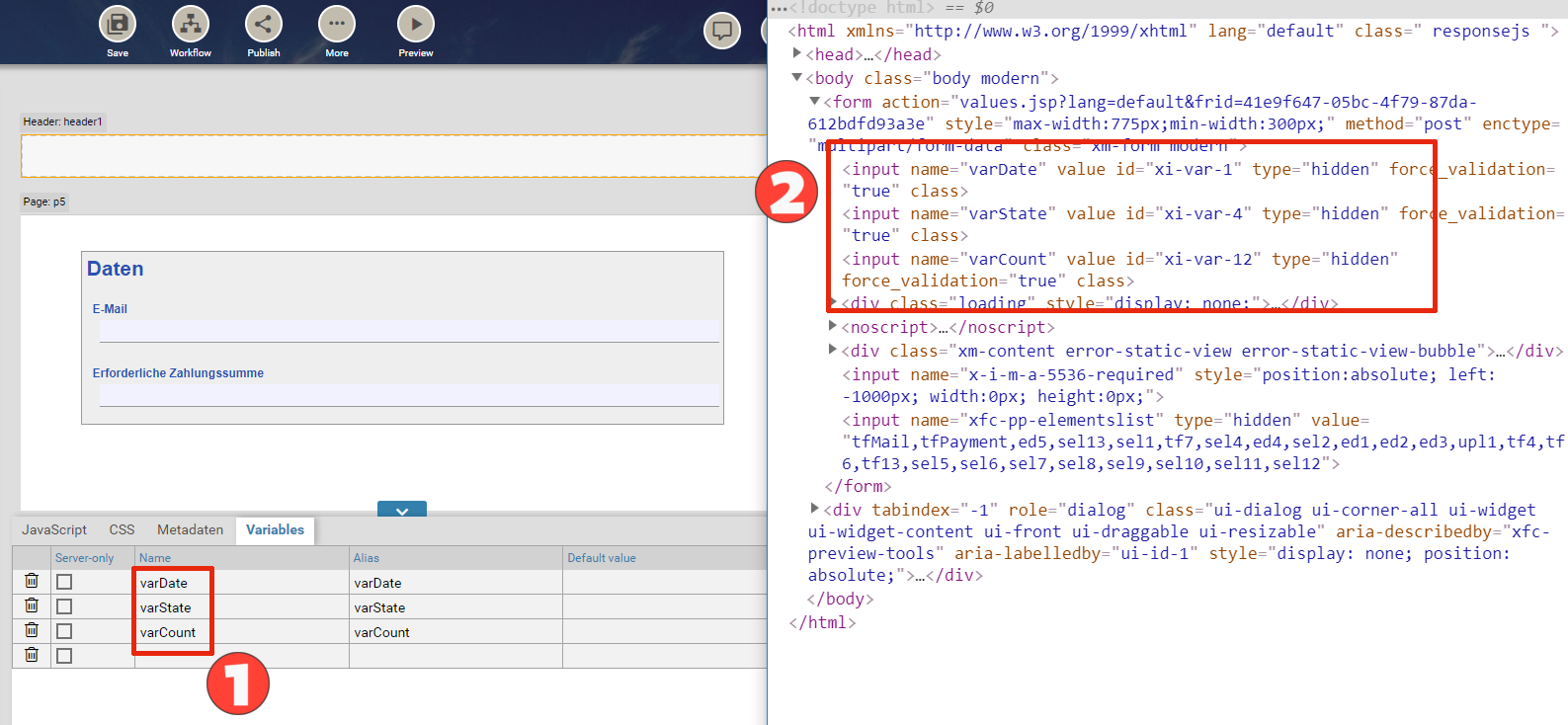Select the varDate name cell
The image size is (1568, 725).
241,583
